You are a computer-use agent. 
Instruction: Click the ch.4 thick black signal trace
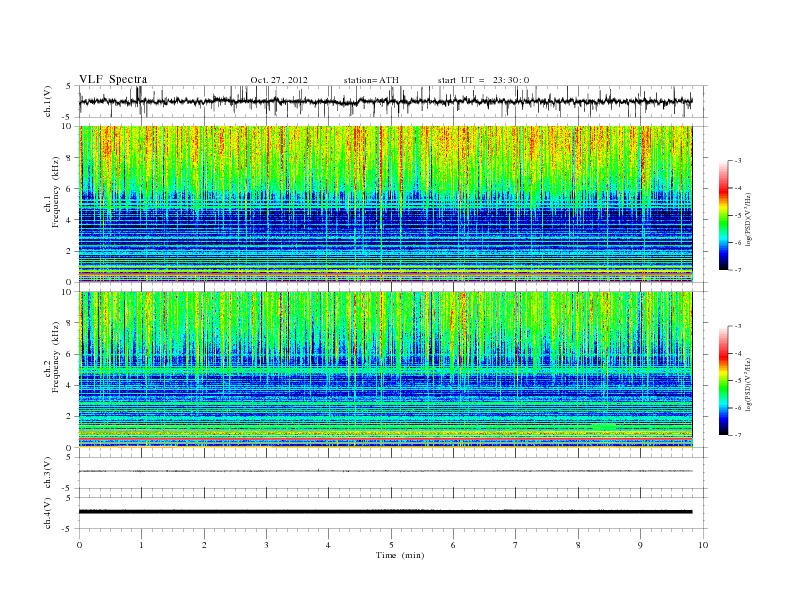click(x=385, y=512)
